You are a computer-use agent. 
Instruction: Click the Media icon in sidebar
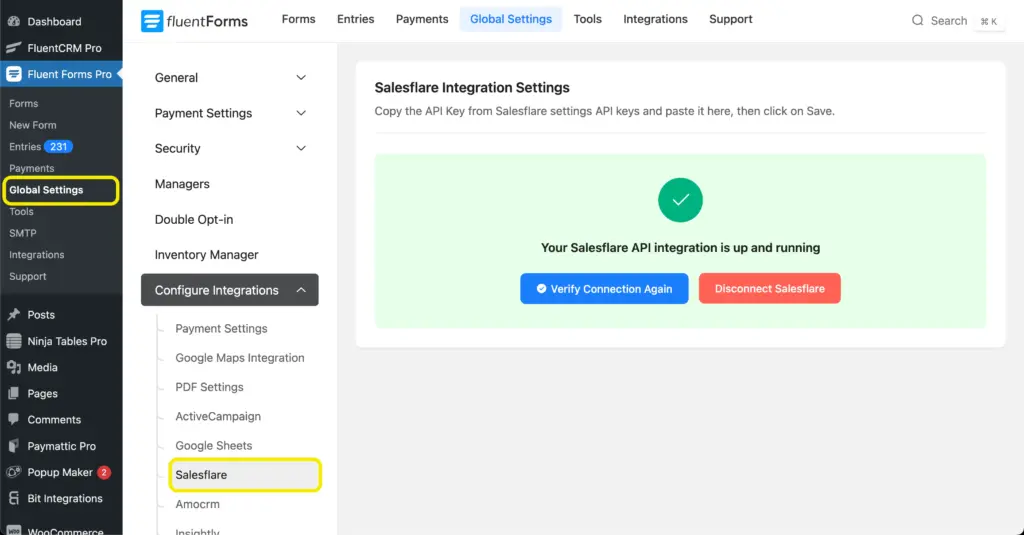[x=14, y=367]
